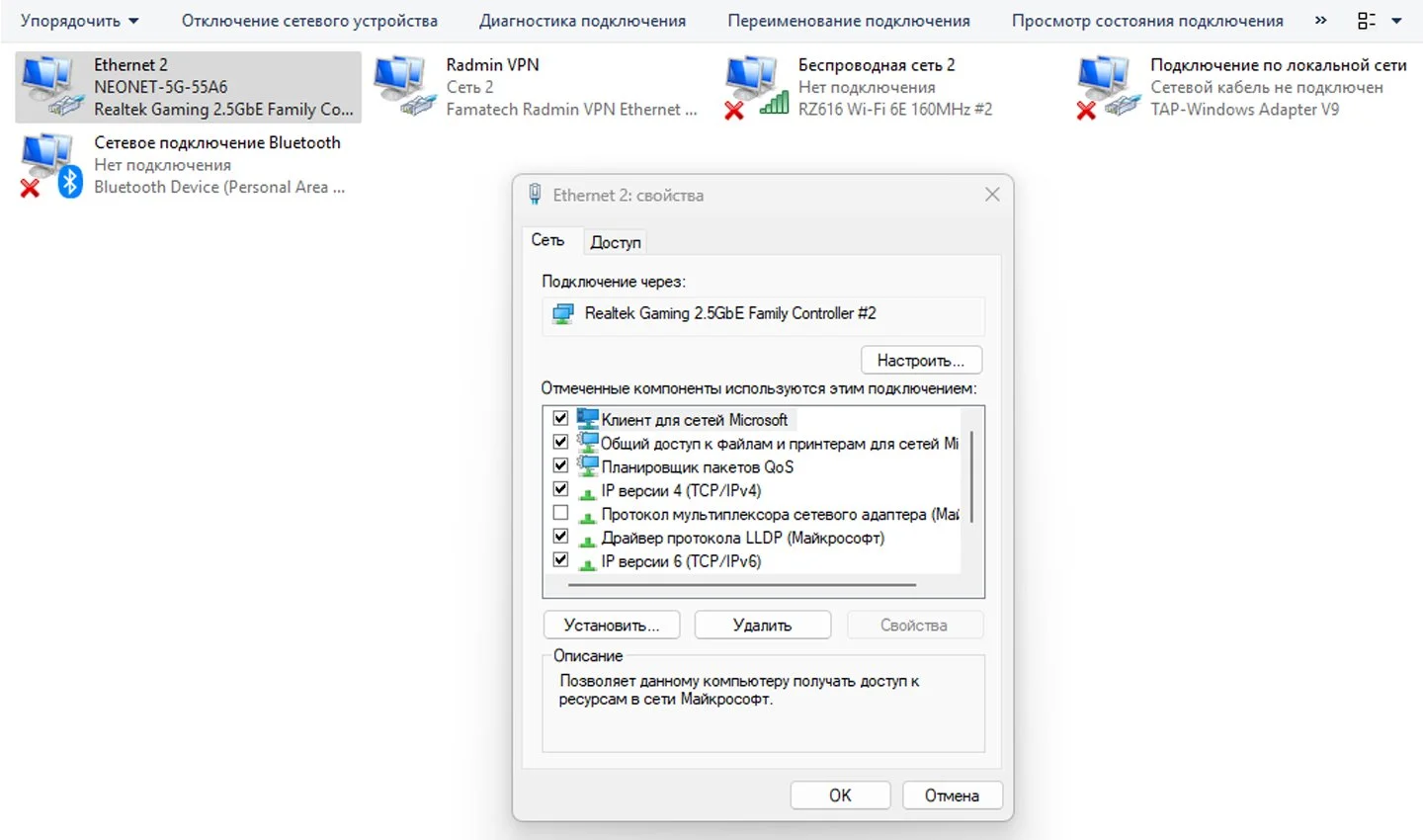Click the horizontal scrollbar in components list
Screen dimensions: 1423x840
pyautogui.click(x=742, y=585)
